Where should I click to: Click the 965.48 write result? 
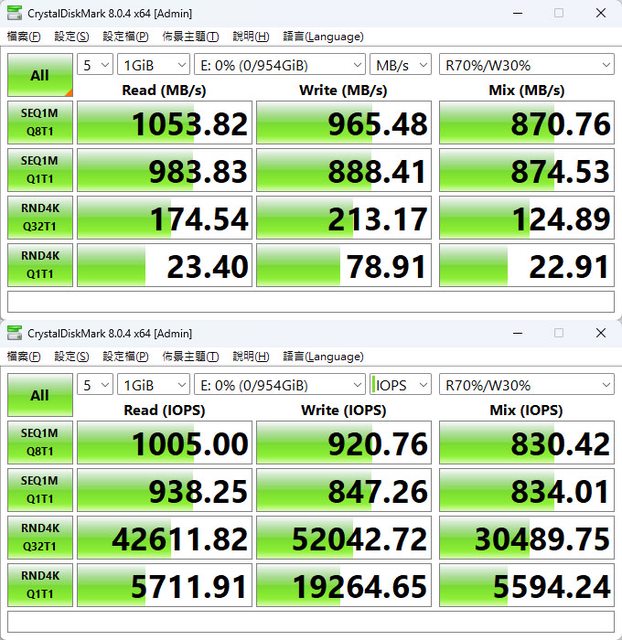pos(344,123)
